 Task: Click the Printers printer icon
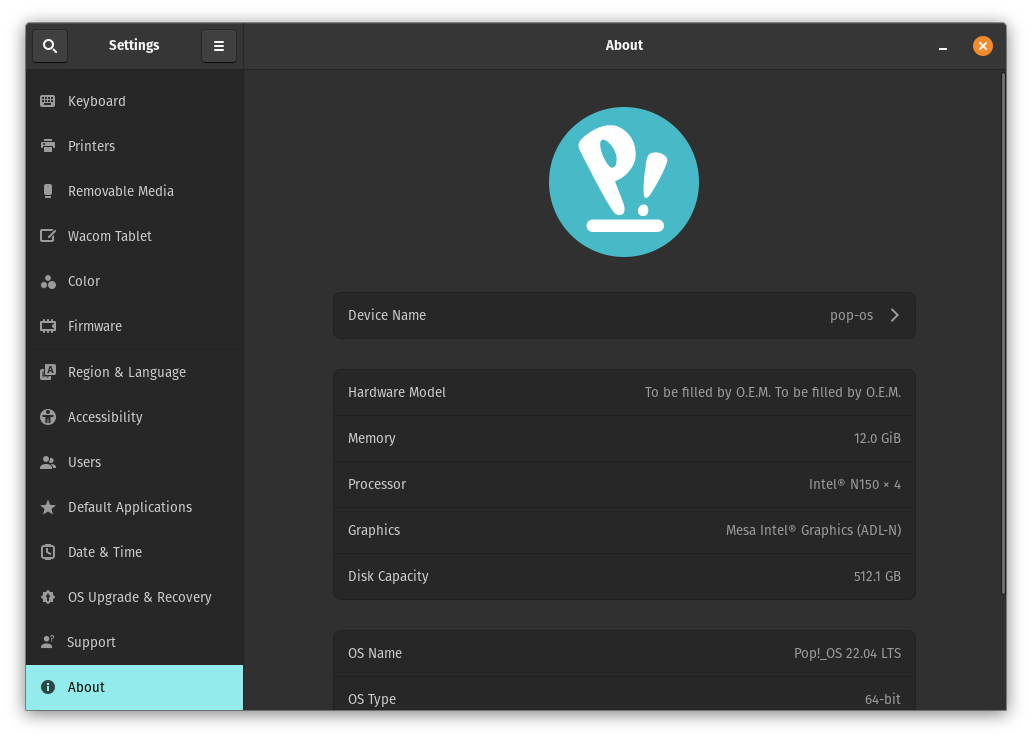point(47,145)
